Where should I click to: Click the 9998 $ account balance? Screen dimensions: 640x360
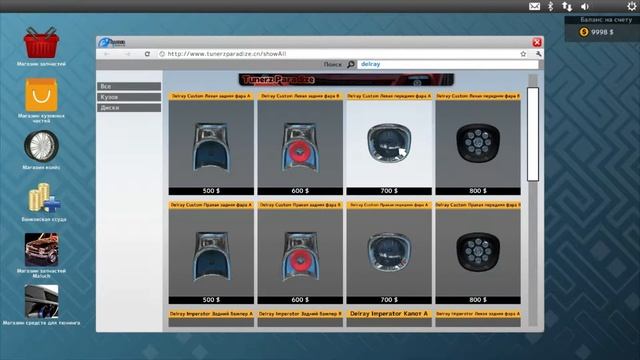[602, 32]
